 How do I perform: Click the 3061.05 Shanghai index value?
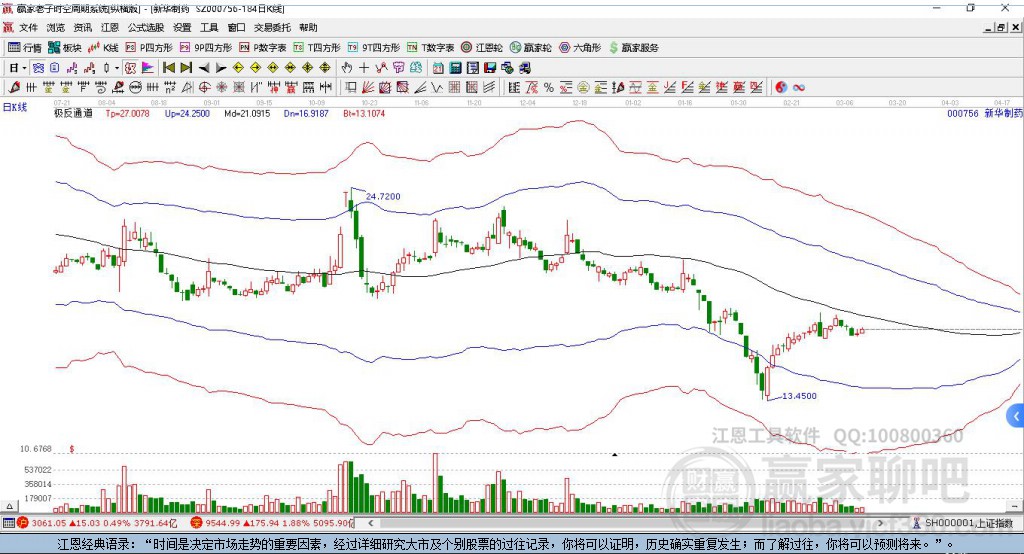point(49,523)
